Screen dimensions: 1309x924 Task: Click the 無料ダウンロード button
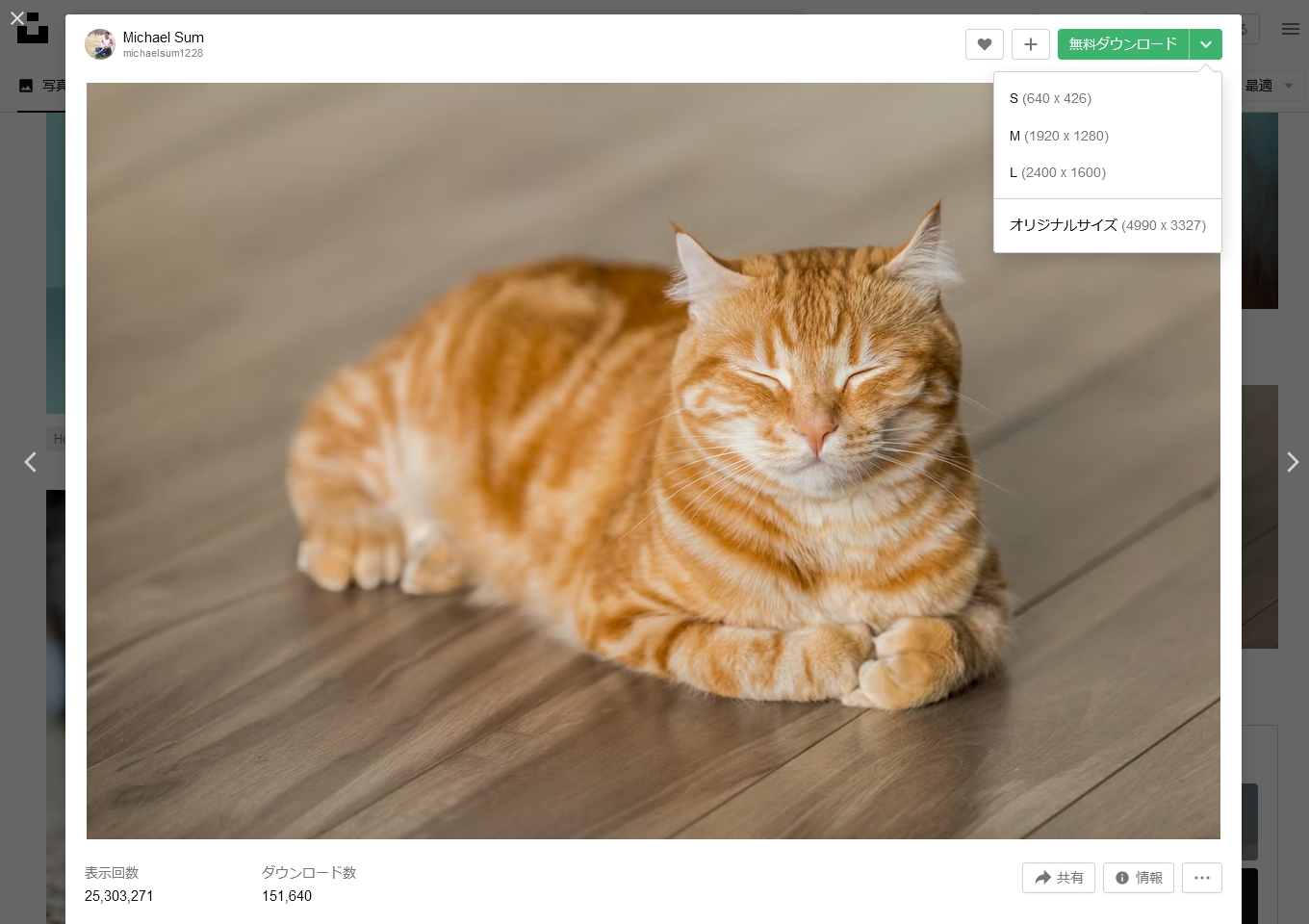(1123, 44)
